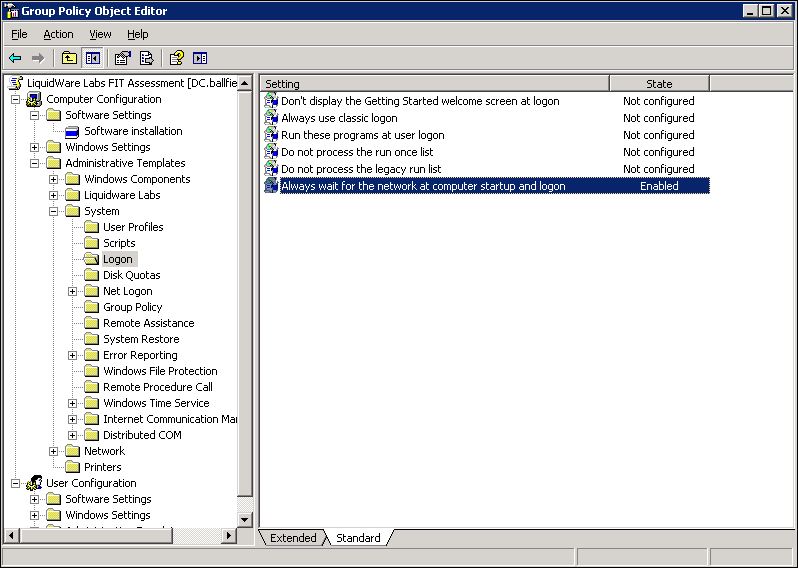Click the Software installation node icon

point(72,131)
